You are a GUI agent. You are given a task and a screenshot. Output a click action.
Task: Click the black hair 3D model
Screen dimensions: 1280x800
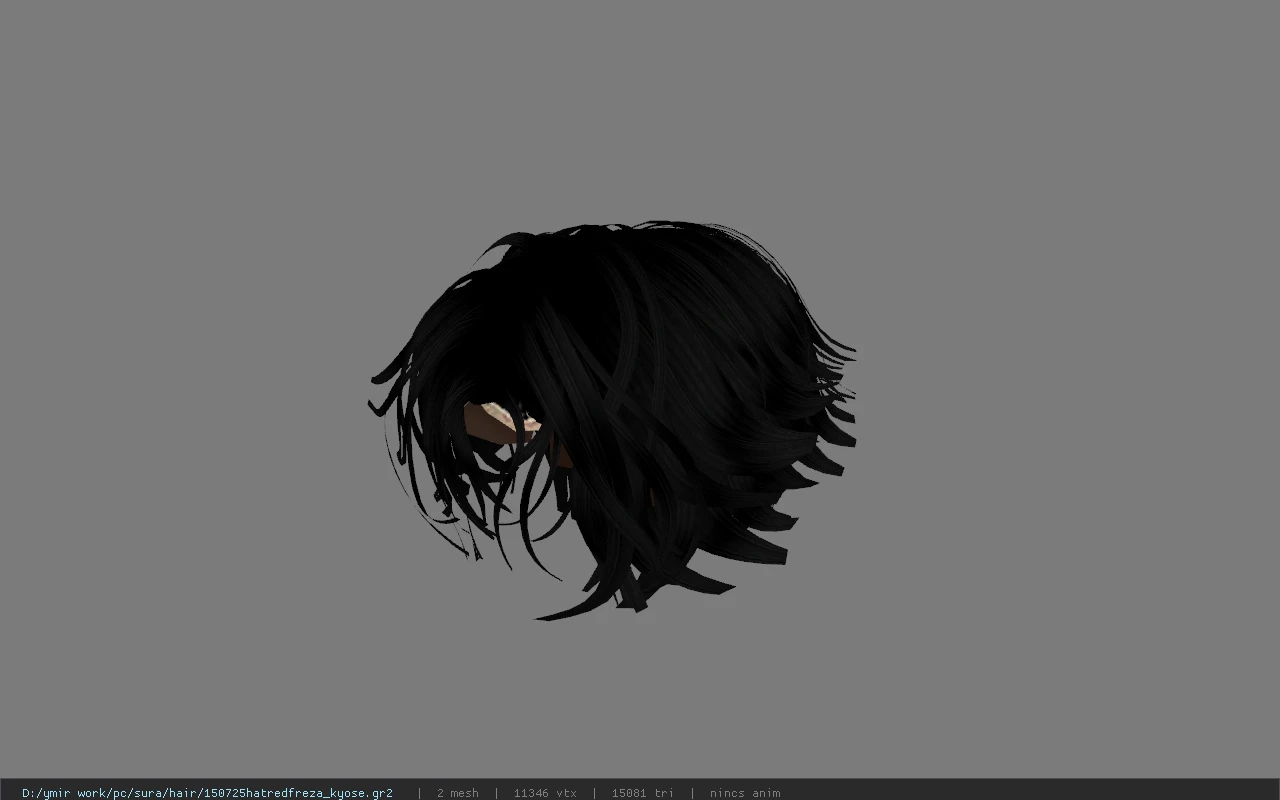tap(612, 420)
